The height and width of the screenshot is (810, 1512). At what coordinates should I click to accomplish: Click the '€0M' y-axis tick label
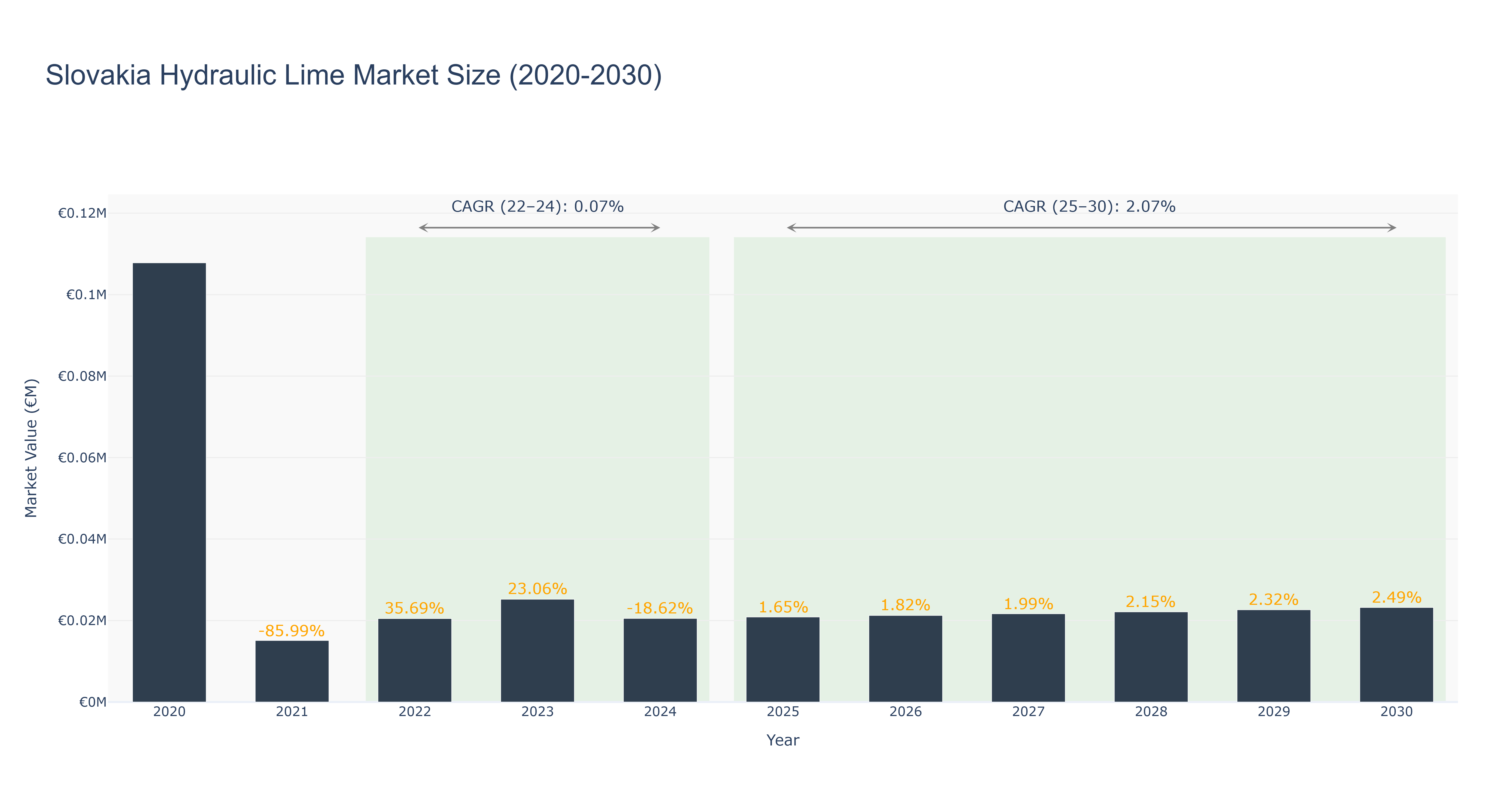point(93,702)
